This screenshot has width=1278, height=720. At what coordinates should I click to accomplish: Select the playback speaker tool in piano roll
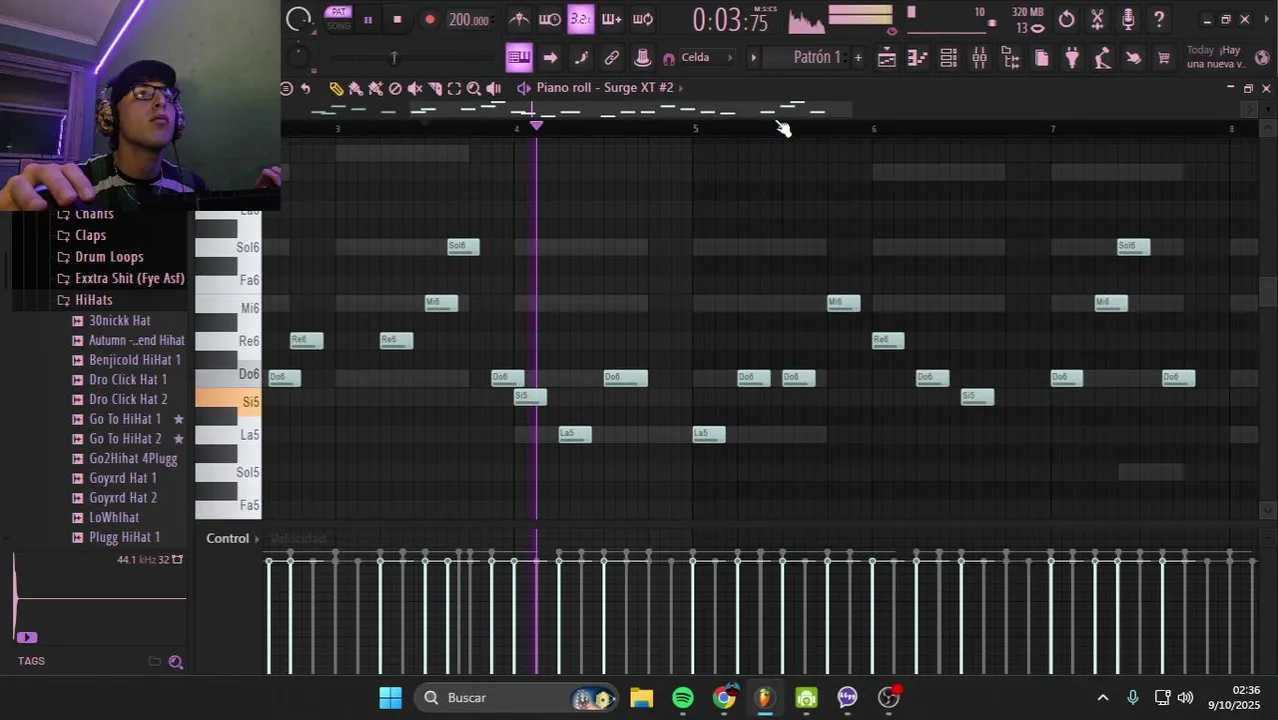click(x=494, y=88)
